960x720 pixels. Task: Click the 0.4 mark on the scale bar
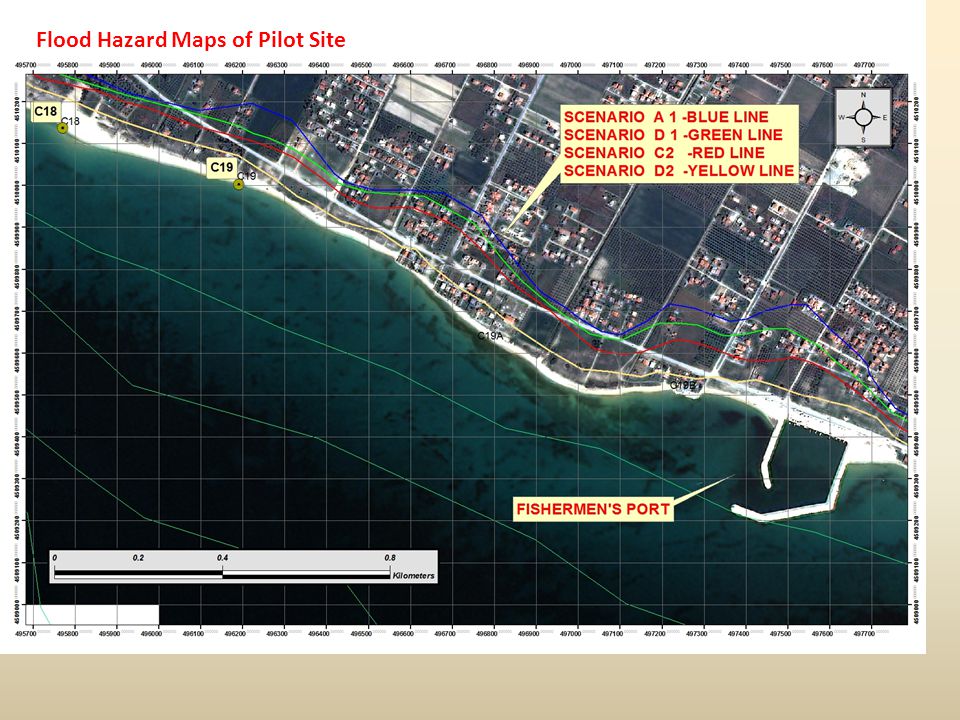point(222,558)
